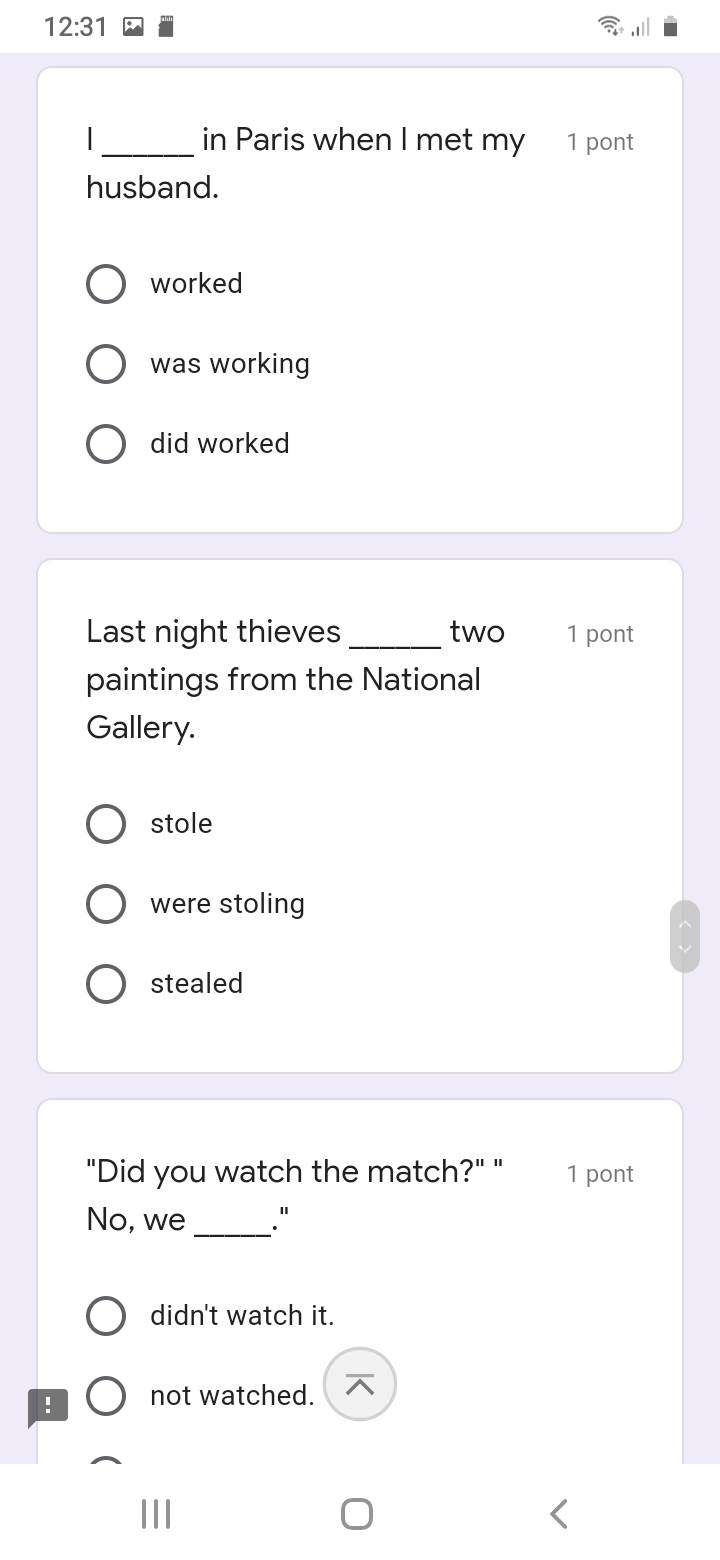This screenshot has height=1560, width=720.
Task: Tap the fast scroll handle on right edge
Action: click(x=685, y=936)
